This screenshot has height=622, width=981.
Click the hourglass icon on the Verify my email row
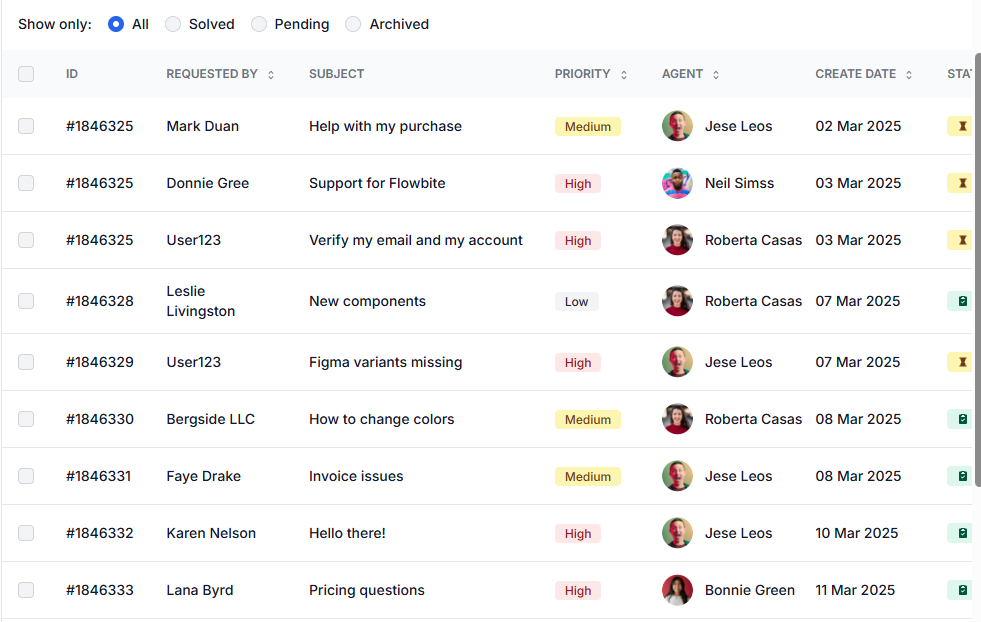(962, 240)
